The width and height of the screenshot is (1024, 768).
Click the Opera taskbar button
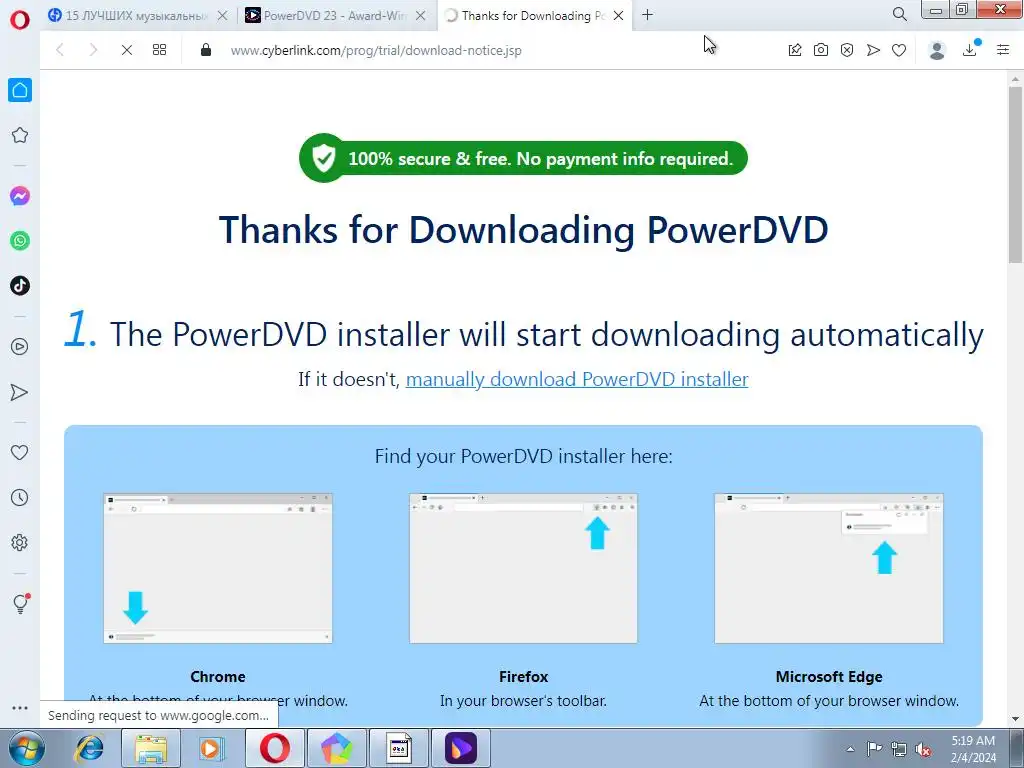275,748
